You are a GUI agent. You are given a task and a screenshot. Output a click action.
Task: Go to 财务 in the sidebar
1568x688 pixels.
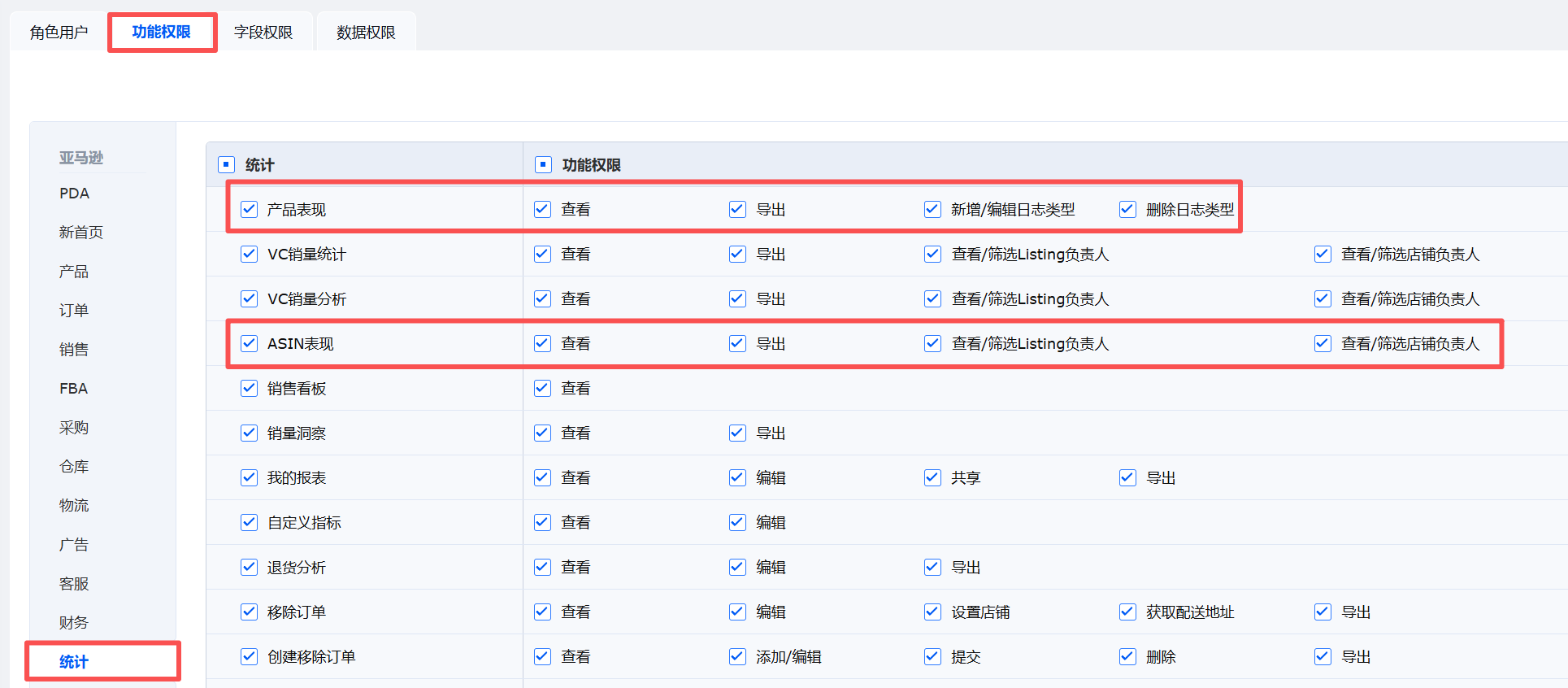tap(74, 623)
